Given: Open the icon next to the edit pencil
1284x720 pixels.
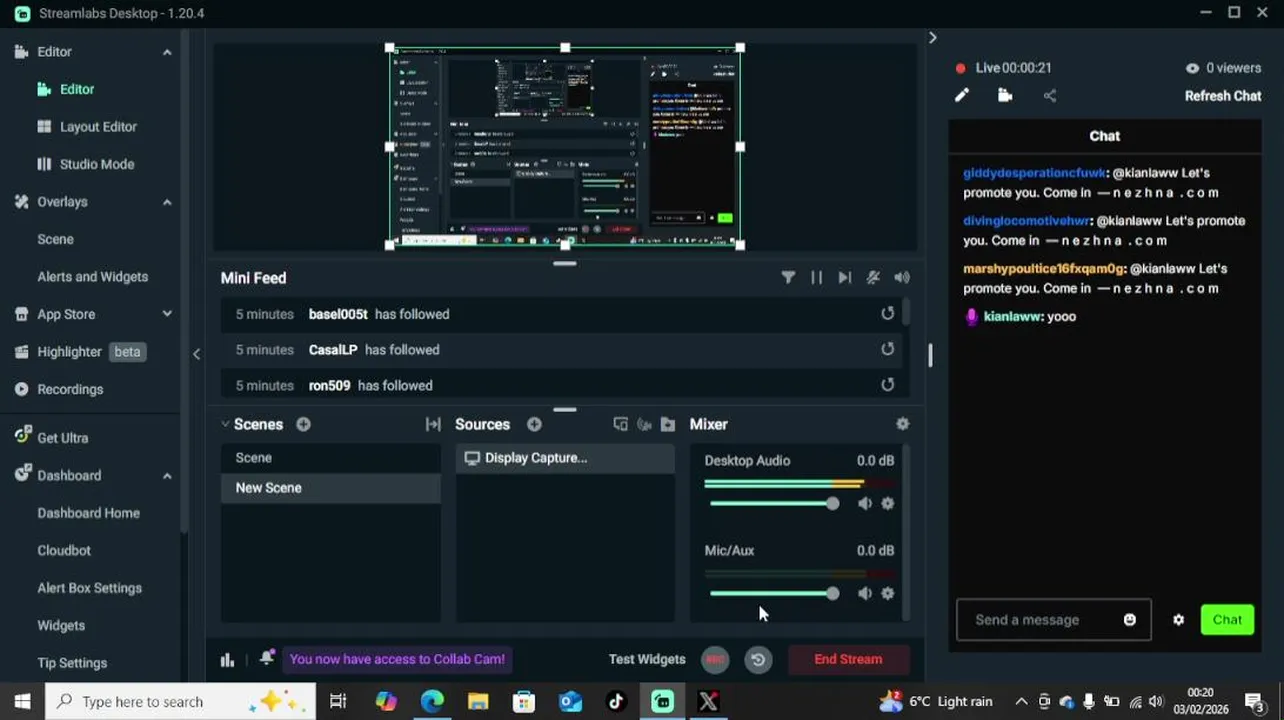Looking at the screenshot, I should [1005, 96].
